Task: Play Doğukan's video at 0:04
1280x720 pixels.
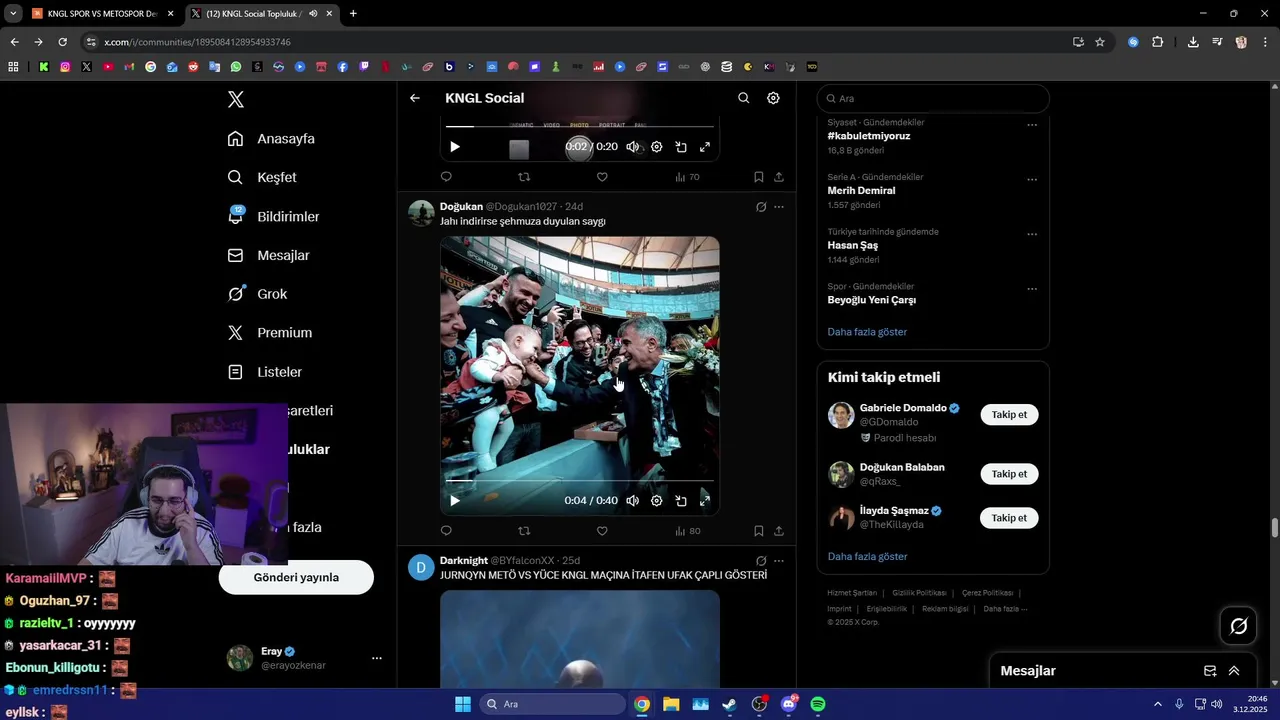Action: pos(455,501)
